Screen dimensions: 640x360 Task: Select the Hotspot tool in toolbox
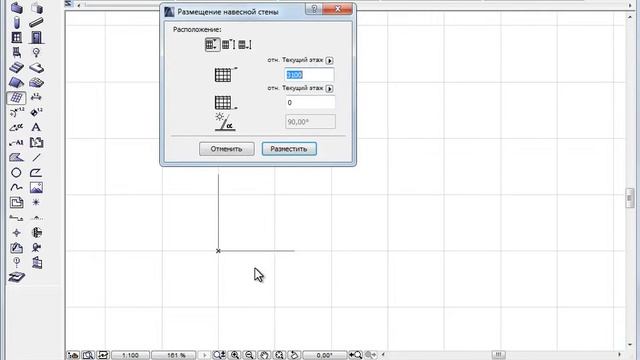point(36,202)
